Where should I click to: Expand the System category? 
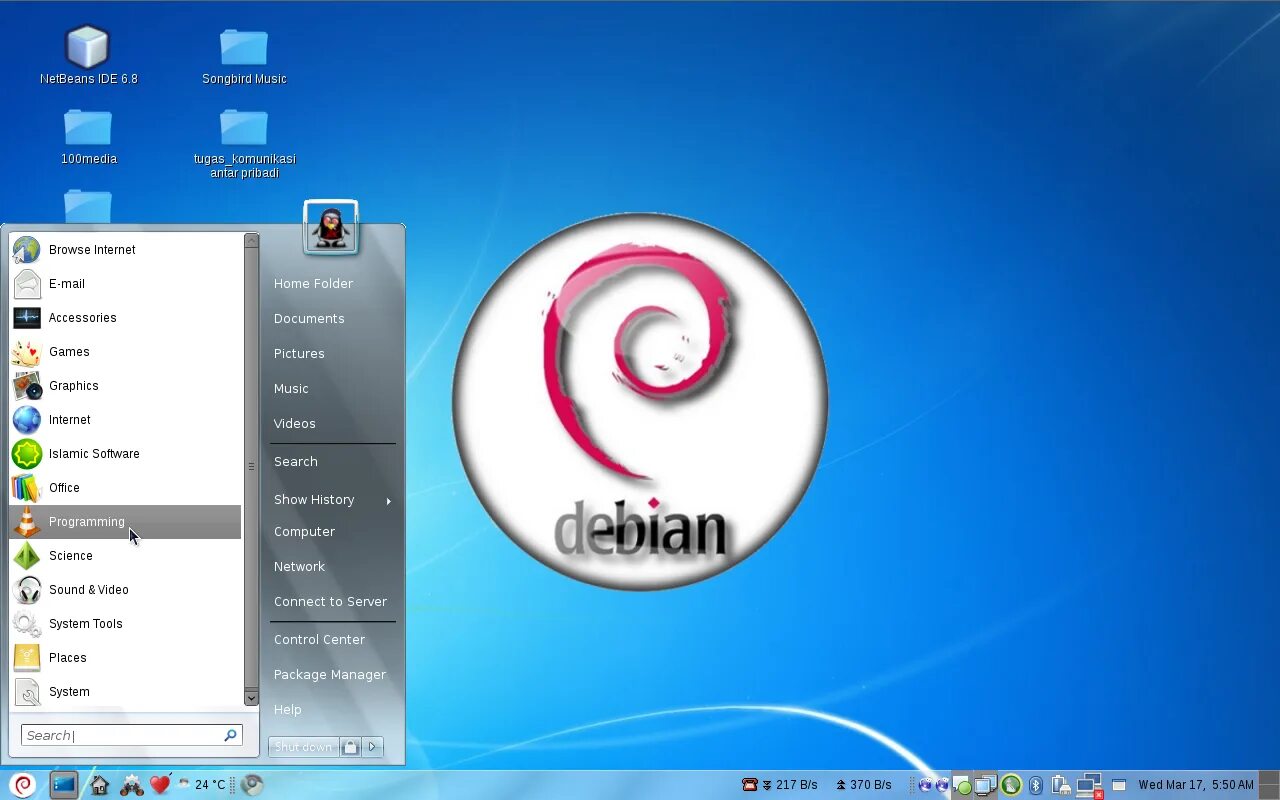point(125,692)
